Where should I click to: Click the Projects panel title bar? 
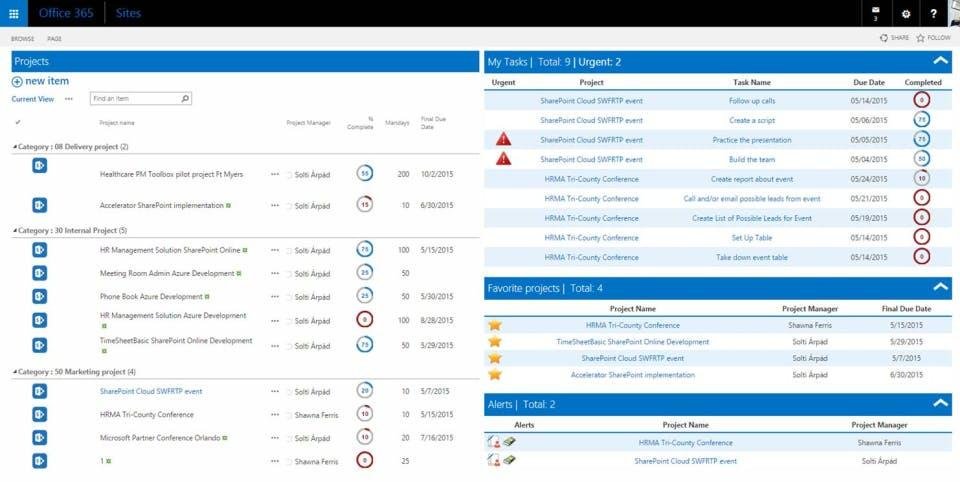click(245, 61)
